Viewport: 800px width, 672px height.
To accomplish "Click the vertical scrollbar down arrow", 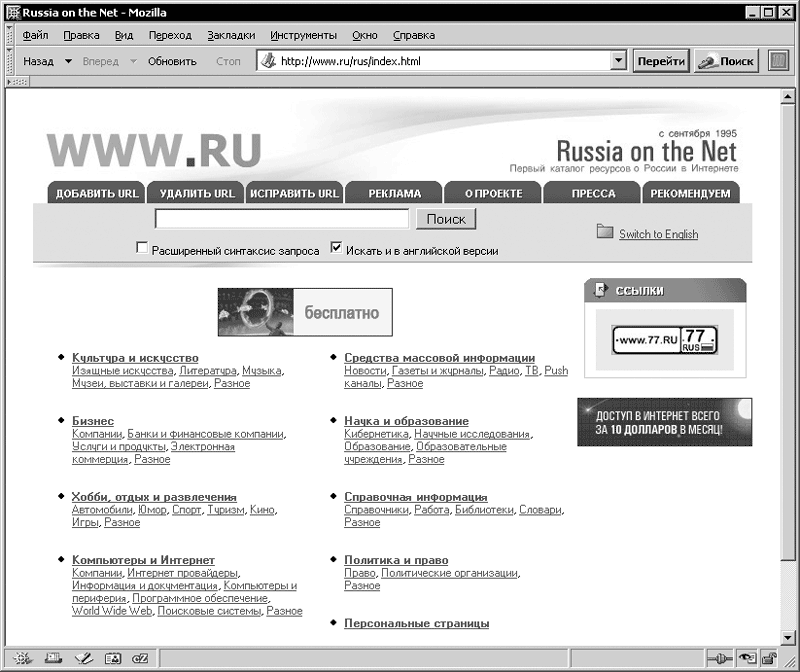I will pos(788,637).
